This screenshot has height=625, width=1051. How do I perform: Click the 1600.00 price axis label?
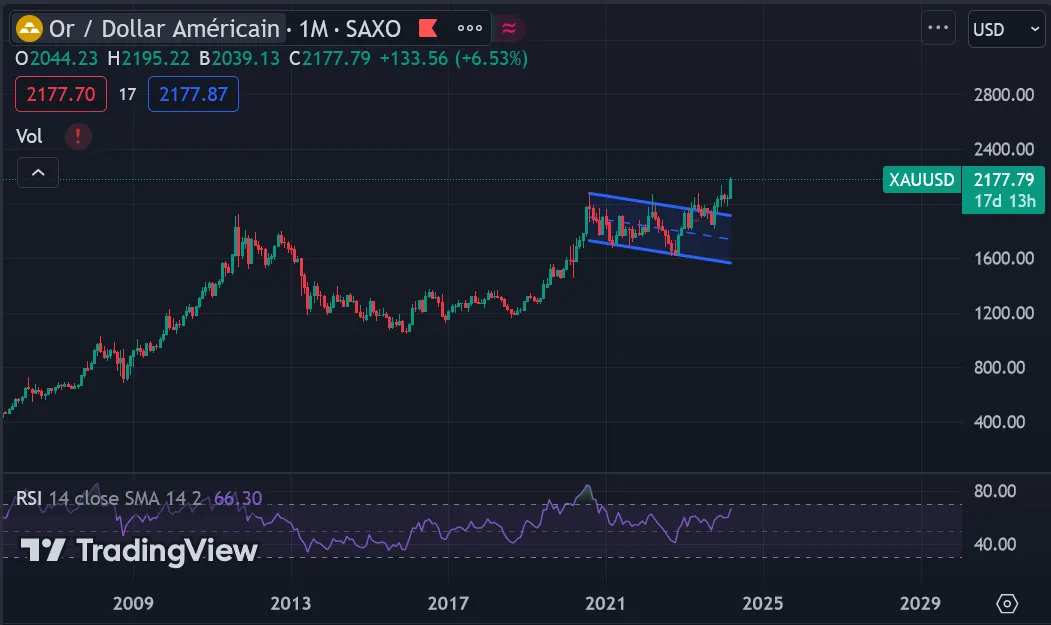[1003, 258]
